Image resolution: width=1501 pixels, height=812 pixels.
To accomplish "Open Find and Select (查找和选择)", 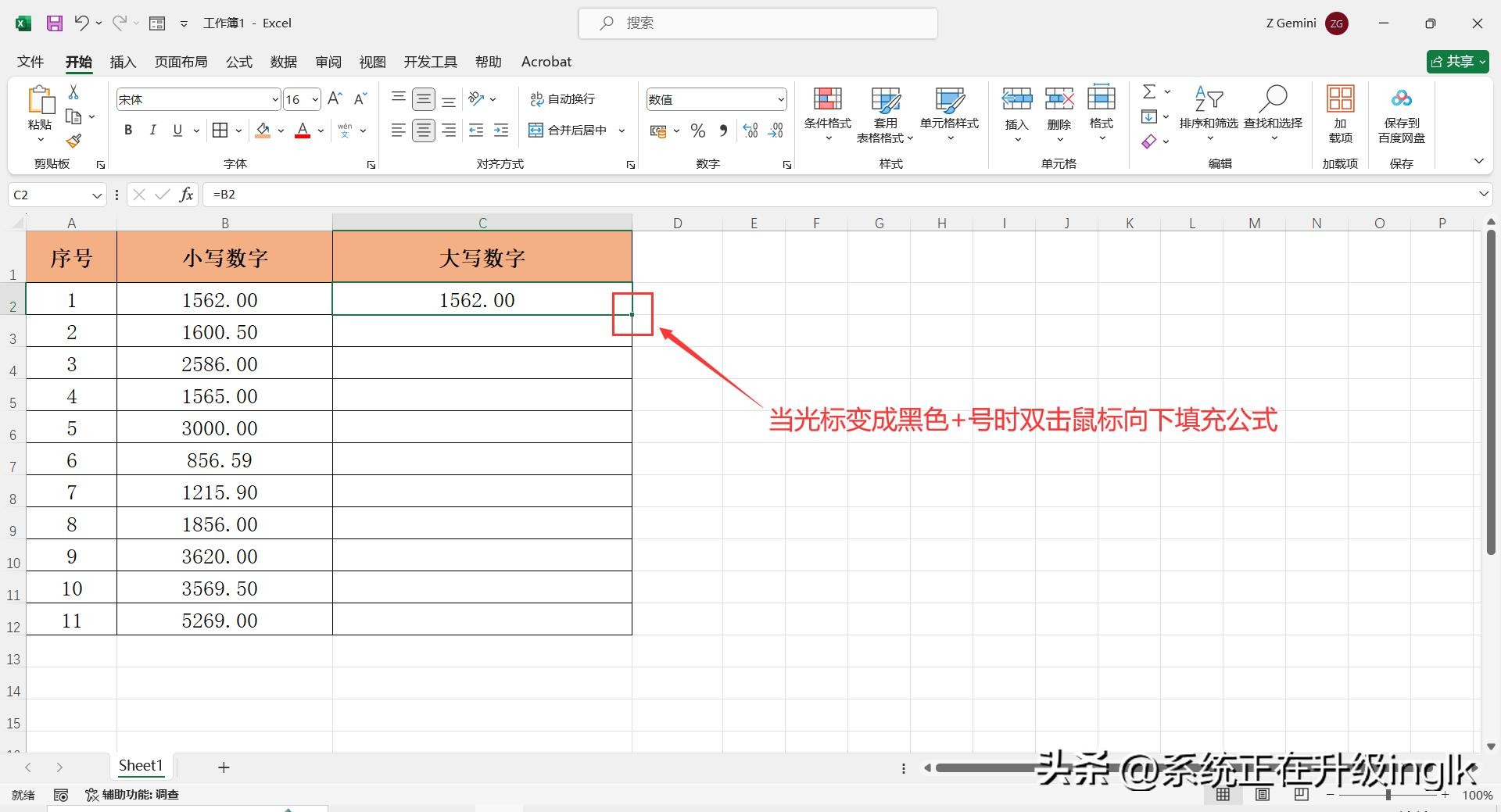I will (1273, 113).
